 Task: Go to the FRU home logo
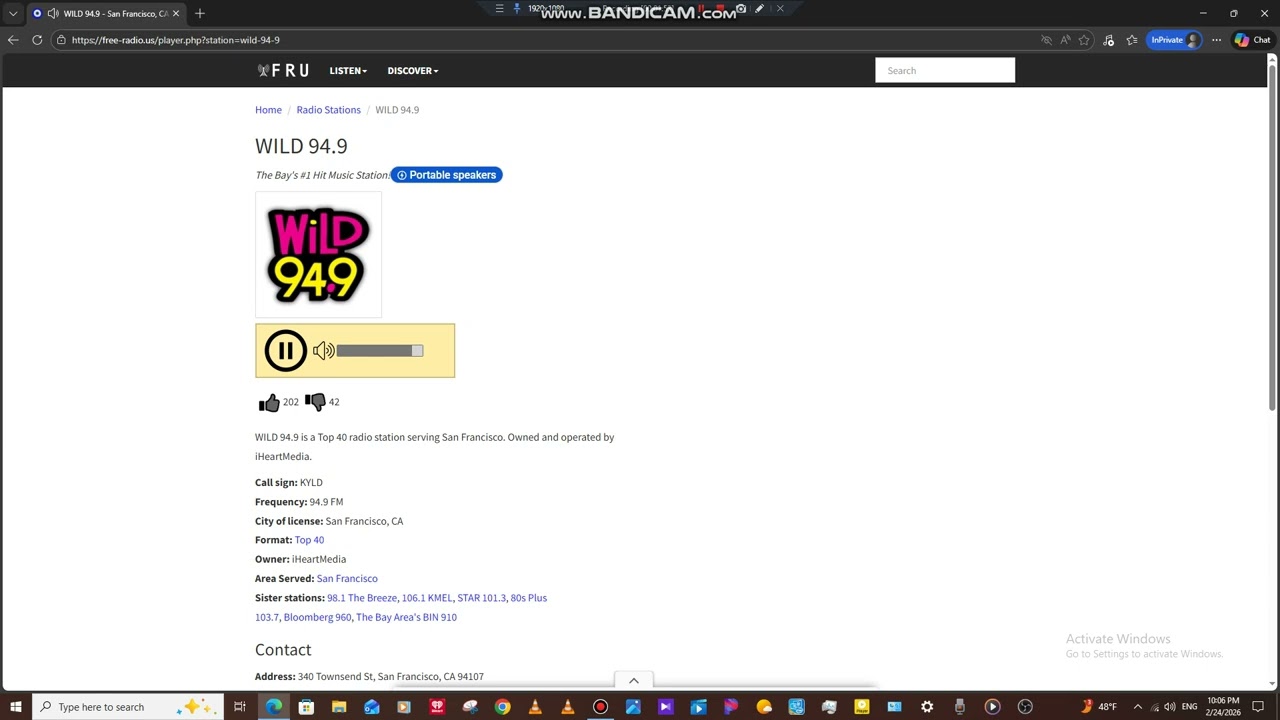[283, 71]
